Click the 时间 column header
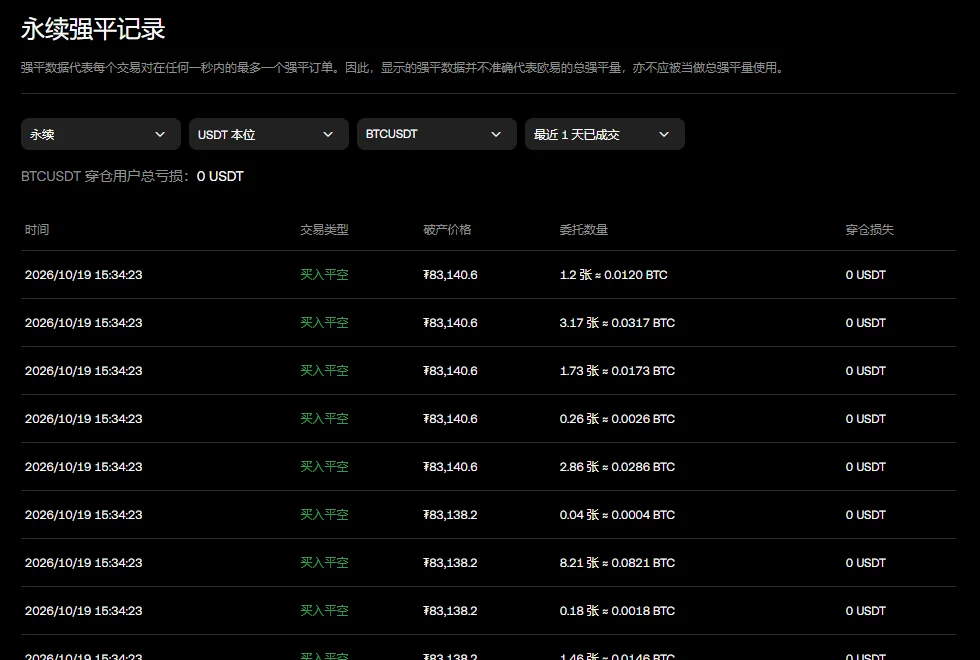The image size is (980, 660). pyautogui.click(x=37, y=229)
